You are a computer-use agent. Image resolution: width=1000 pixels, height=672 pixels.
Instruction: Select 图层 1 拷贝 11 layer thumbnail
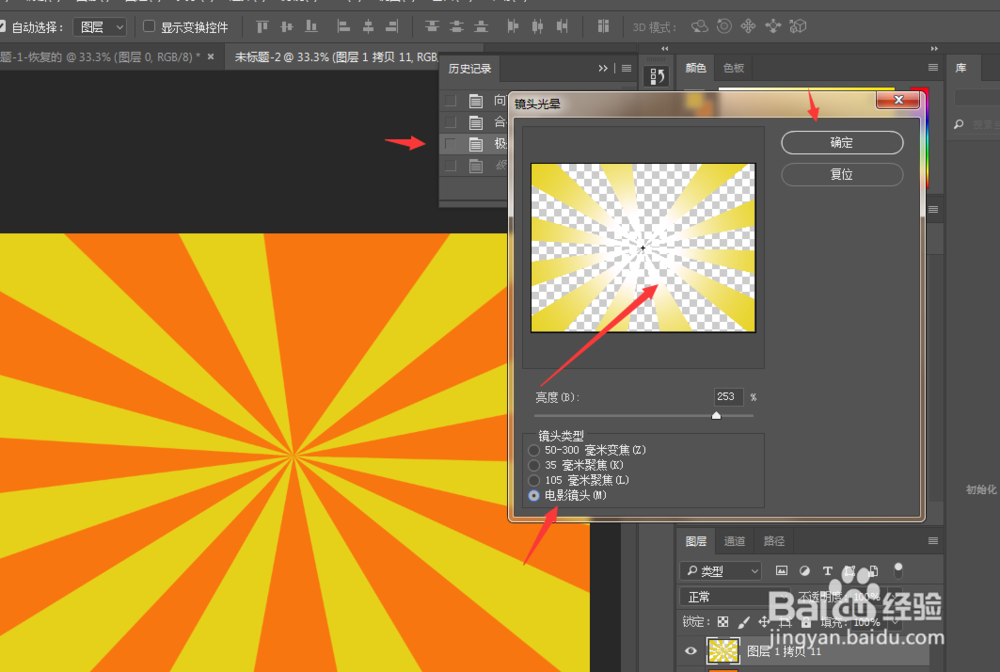[723, 651]
